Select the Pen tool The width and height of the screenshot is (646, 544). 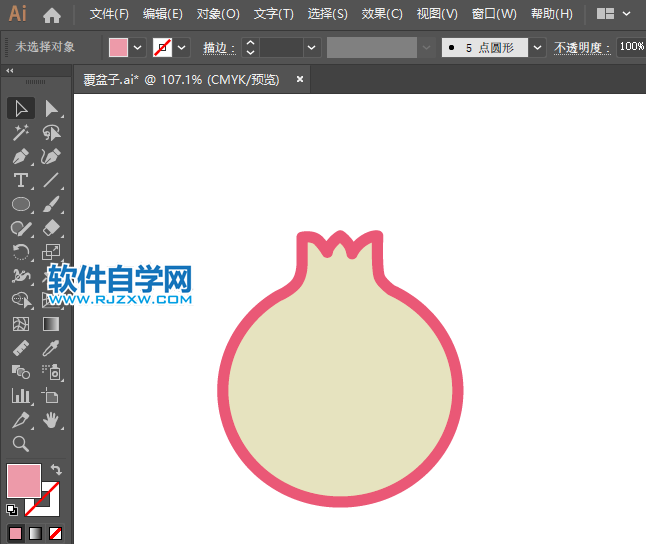point(21,157)
